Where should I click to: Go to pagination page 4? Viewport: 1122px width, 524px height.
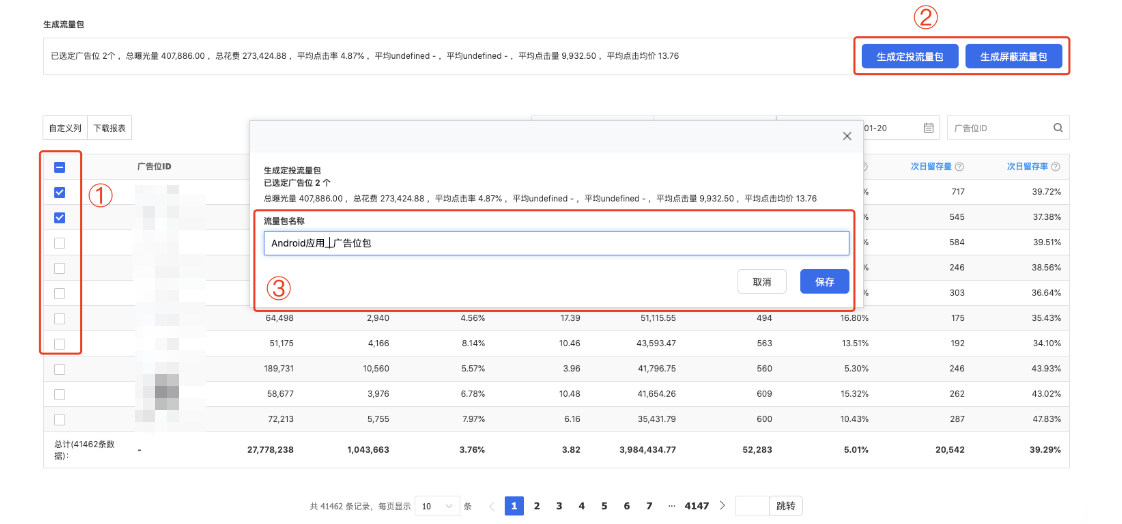point(582,505)
